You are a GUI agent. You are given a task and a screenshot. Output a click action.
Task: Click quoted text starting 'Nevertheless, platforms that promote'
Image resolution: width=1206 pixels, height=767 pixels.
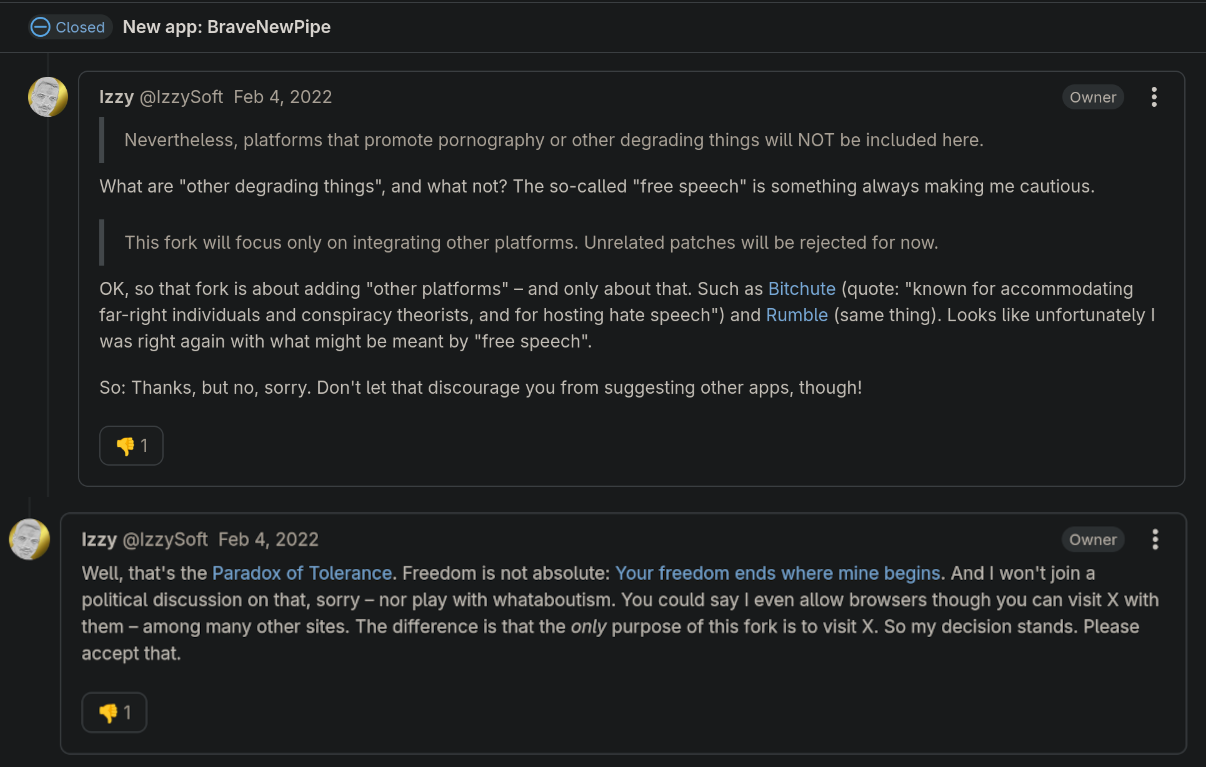554,140
